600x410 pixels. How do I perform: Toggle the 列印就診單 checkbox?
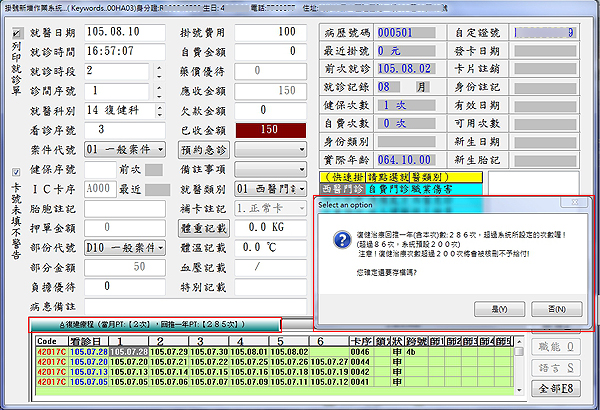click(16, 31)
